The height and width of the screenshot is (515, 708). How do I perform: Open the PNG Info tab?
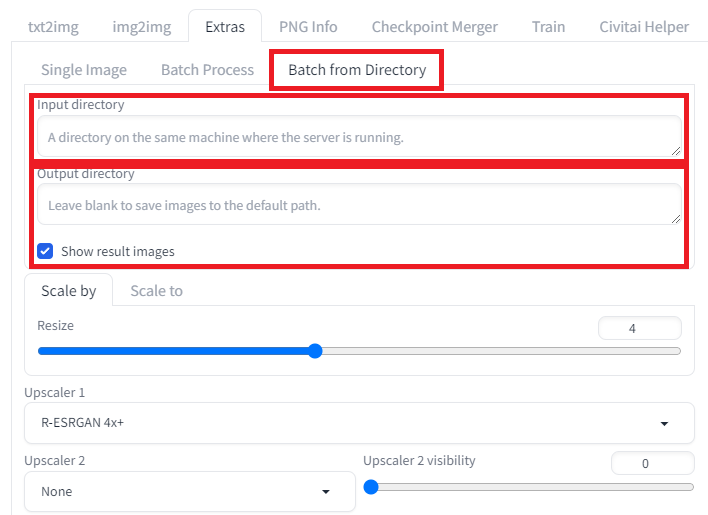(x=308, y=27)
